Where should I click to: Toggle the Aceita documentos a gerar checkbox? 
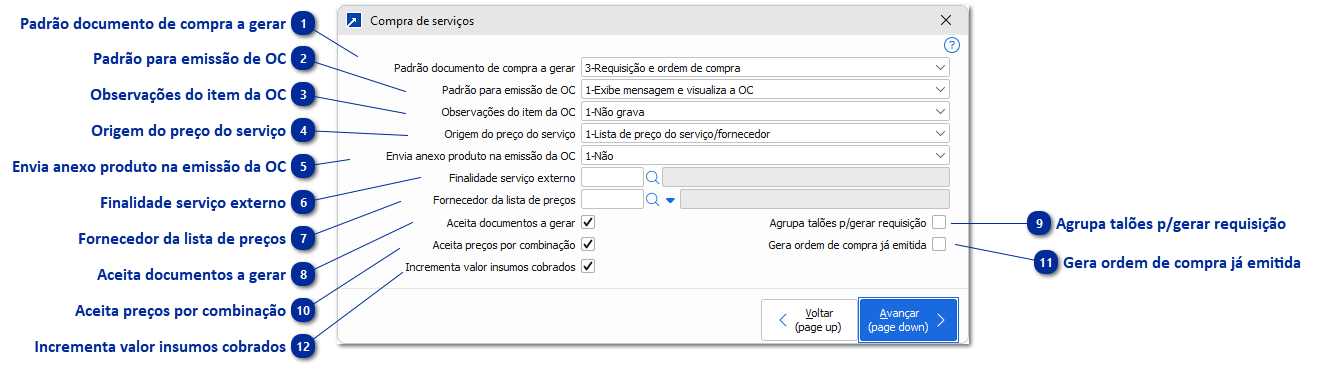pyautogui.click(x=588, y=222)
